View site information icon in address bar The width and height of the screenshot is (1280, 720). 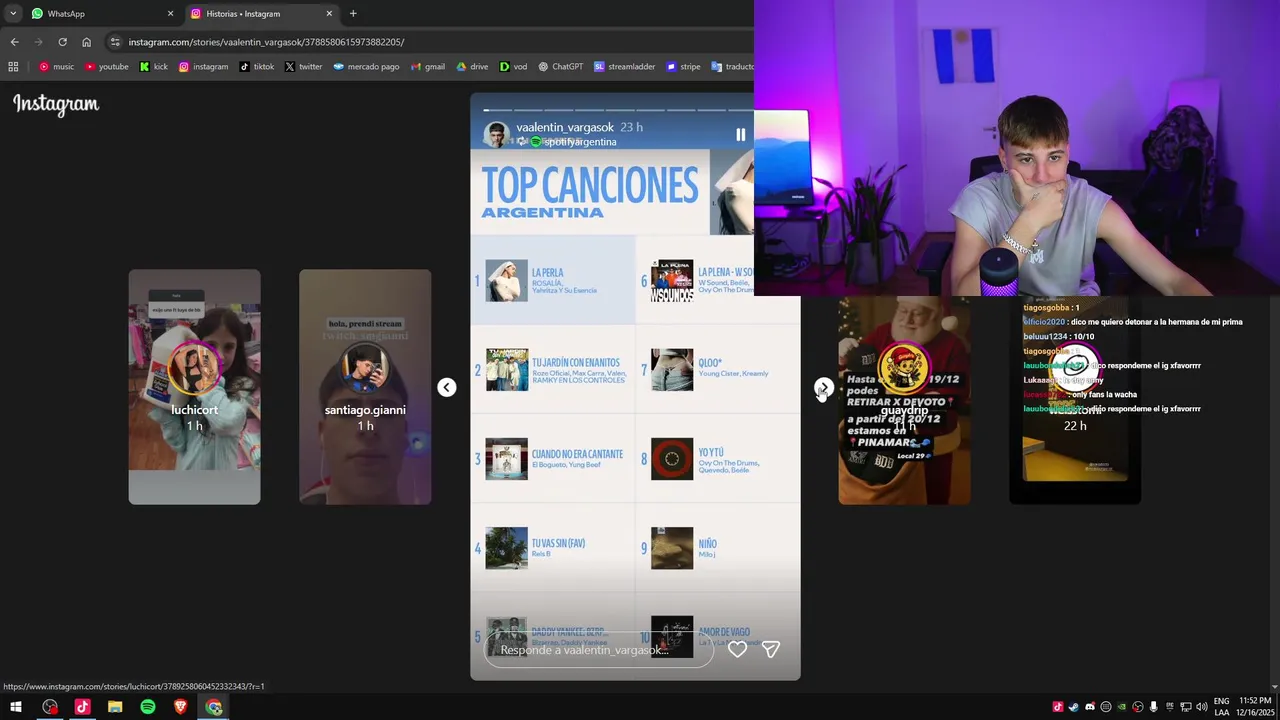click(115, 42)
